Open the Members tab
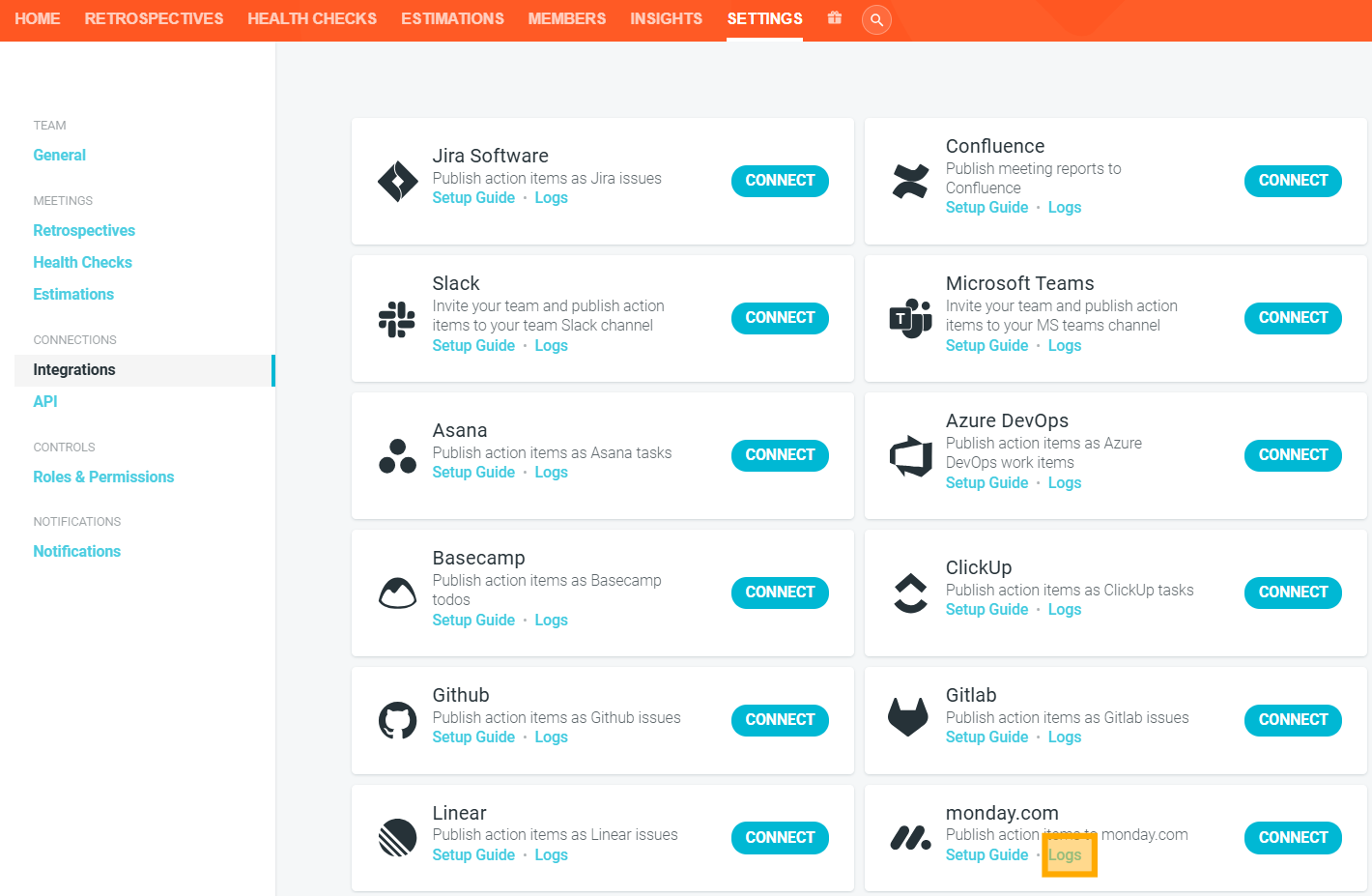Viewport: 1372px width, 896px height. tap(567, 18)
